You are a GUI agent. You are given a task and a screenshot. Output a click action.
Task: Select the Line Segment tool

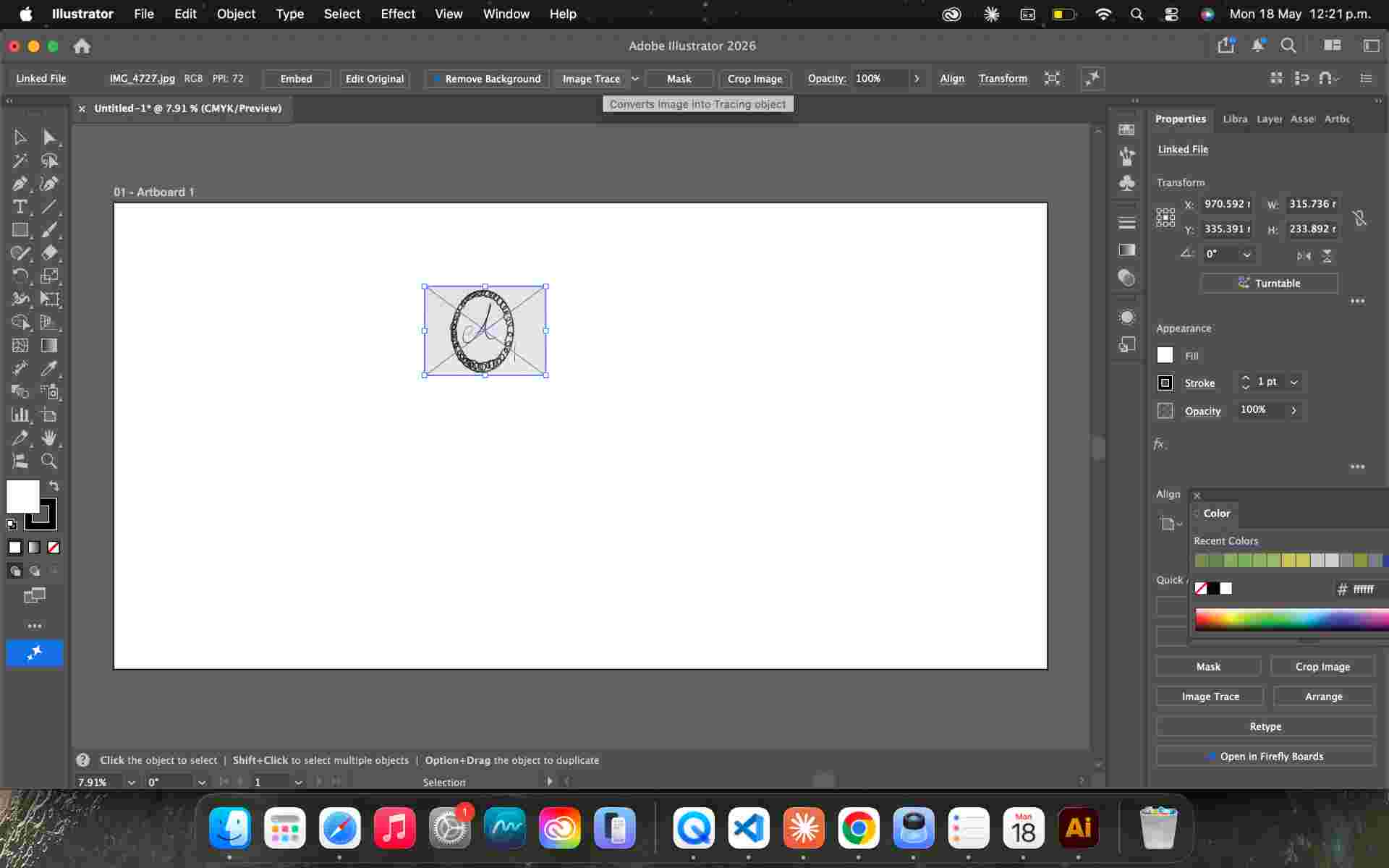[x=49, y=207]
